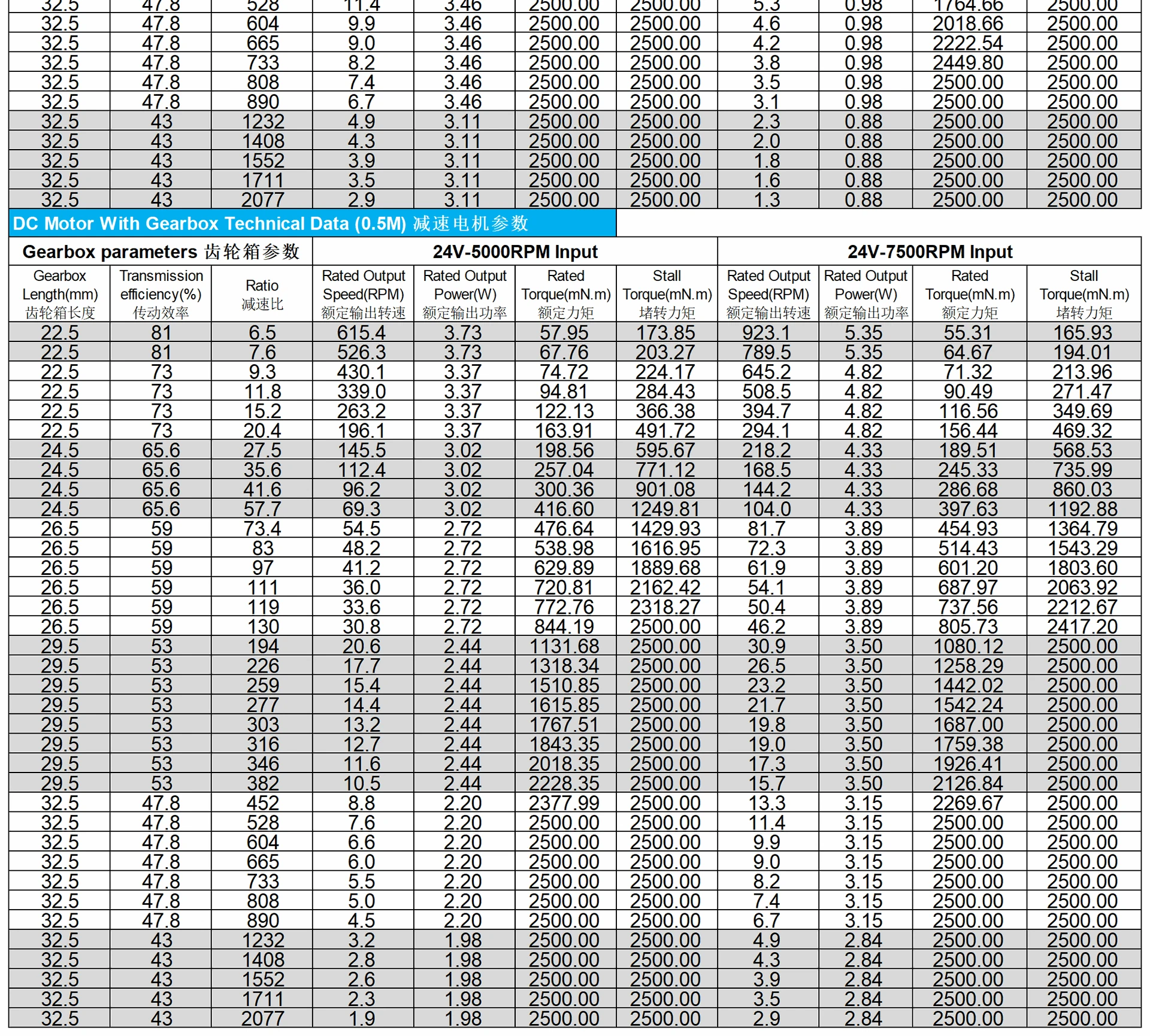Click the ratio cell "130"

[263, 627]
